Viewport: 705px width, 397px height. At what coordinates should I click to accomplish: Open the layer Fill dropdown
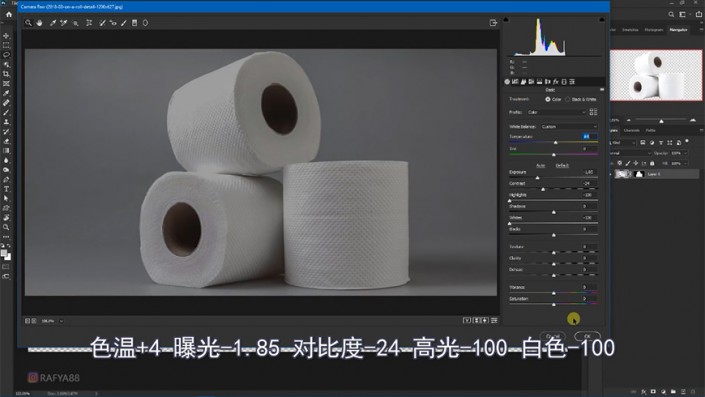click(685, 163)
